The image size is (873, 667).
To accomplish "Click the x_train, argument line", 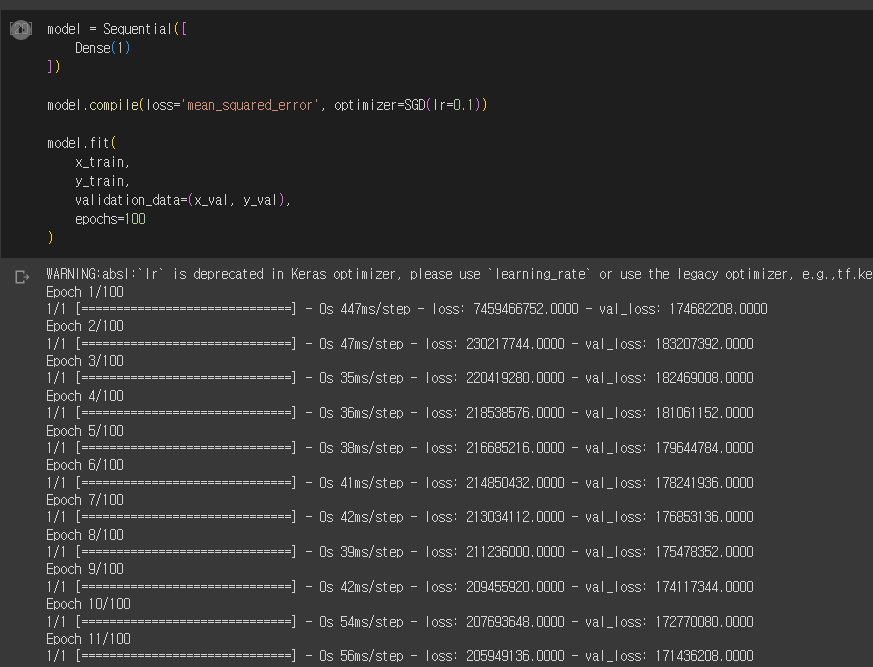I will [102, 162].
